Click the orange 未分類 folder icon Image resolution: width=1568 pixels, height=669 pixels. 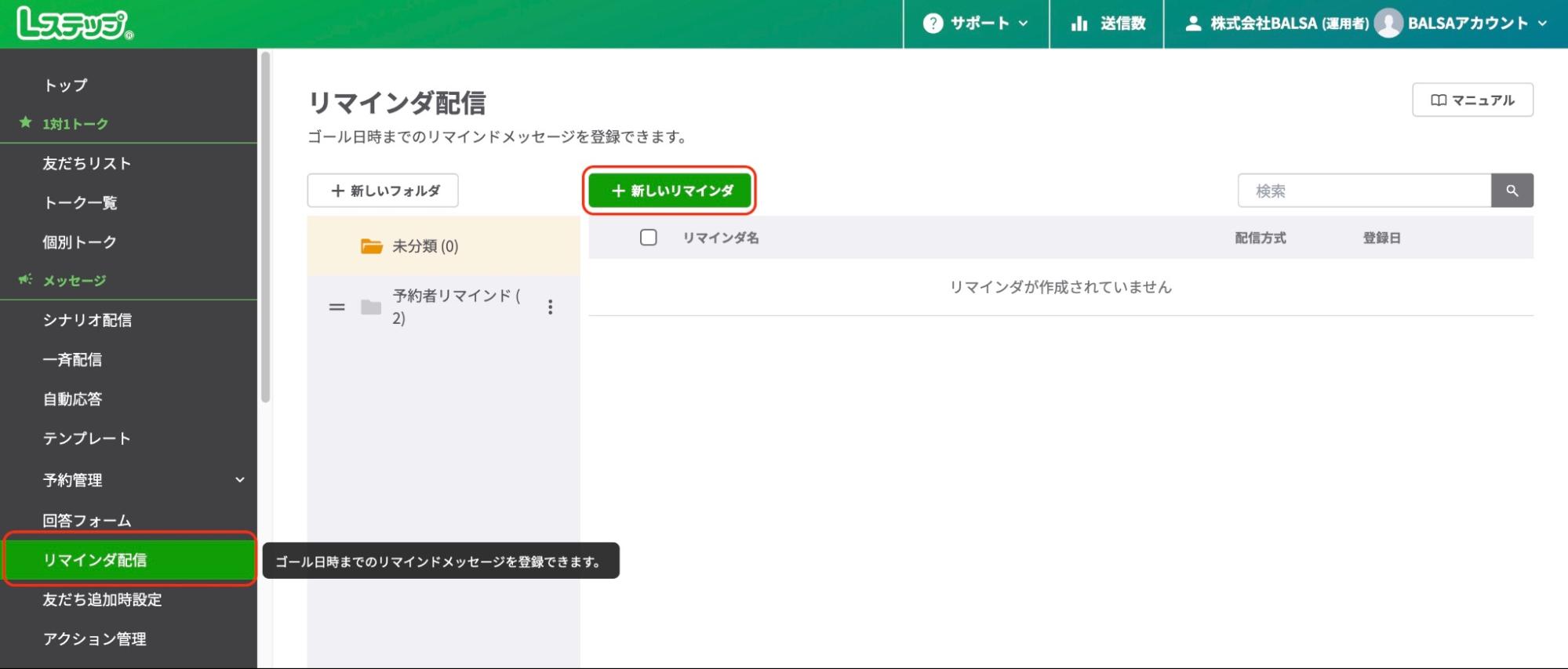tap(371, 246)
